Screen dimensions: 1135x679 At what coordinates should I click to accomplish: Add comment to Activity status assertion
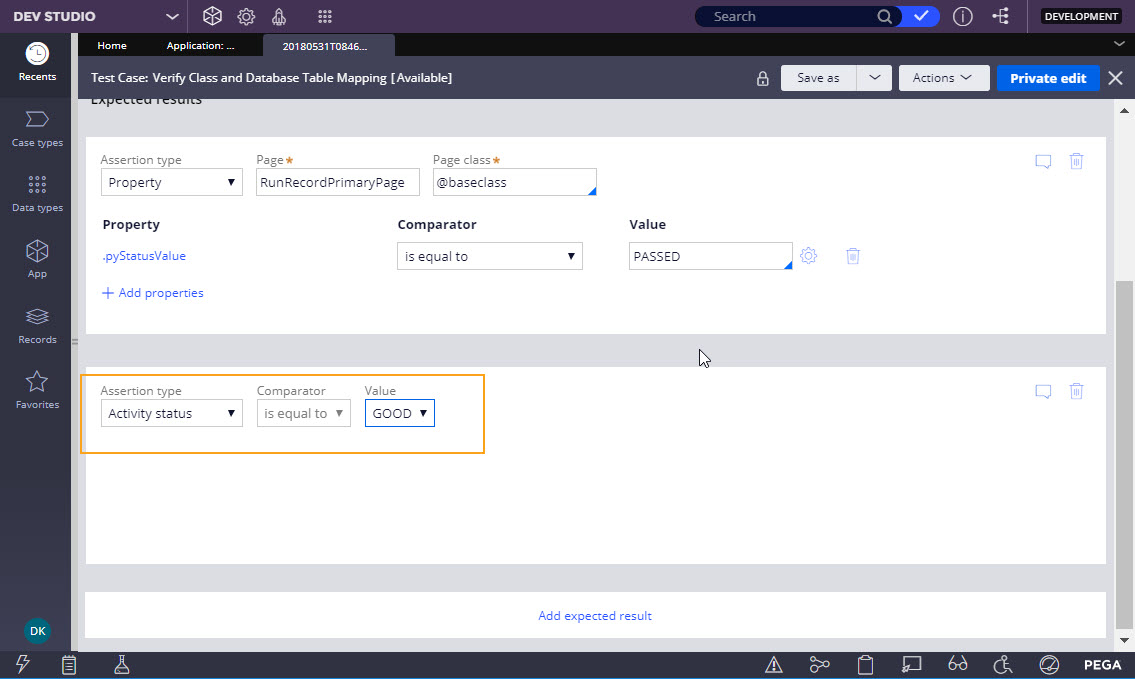[1043, 392]
